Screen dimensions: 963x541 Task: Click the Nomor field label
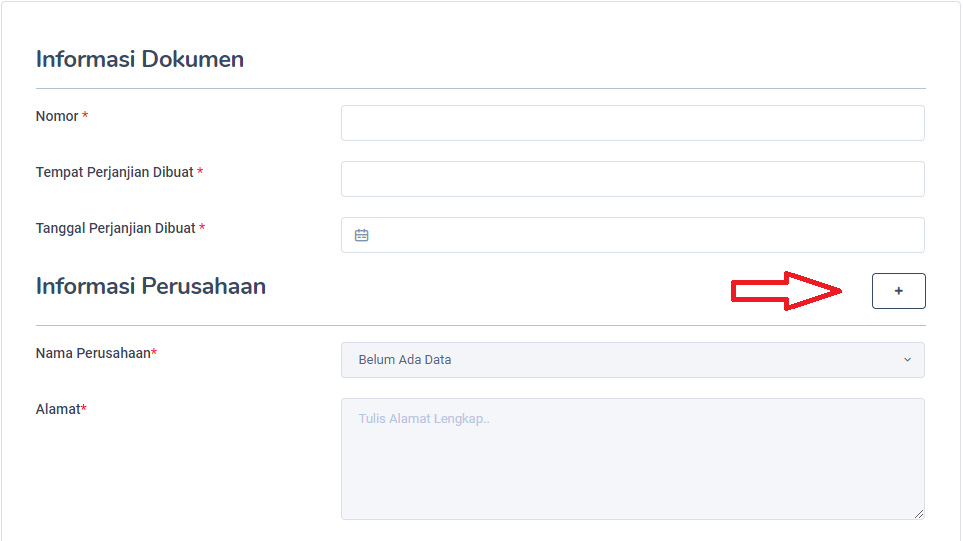57,117
